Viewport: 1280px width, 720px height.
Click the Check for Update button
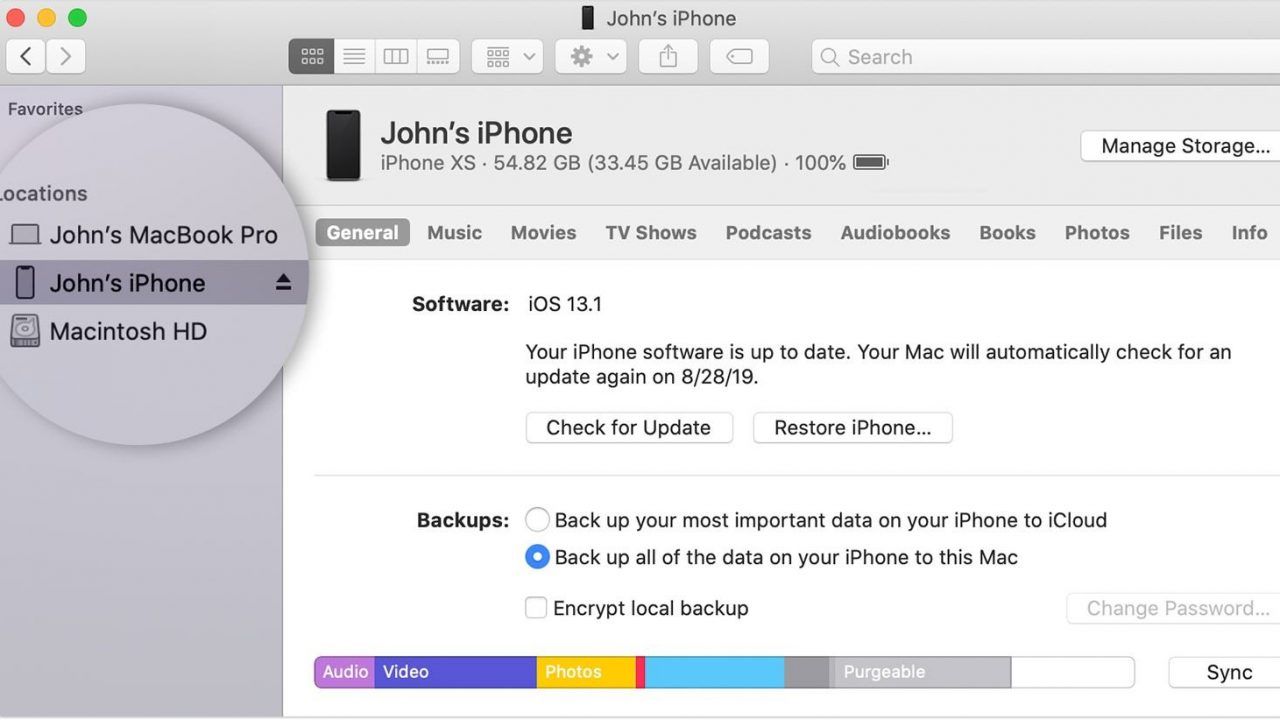pyautogui.click(x=629, y=428)
